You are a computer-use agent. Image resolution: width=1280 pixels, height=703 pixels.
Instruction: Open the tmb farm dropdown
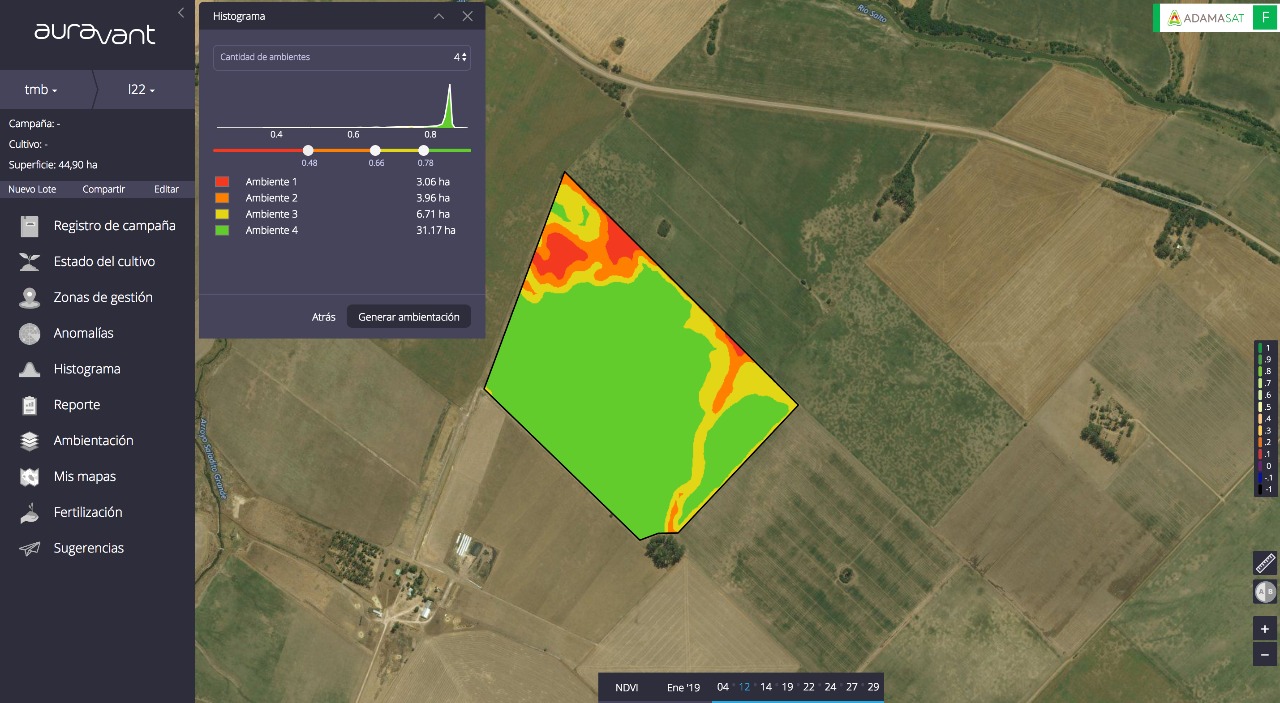[41, 90]
